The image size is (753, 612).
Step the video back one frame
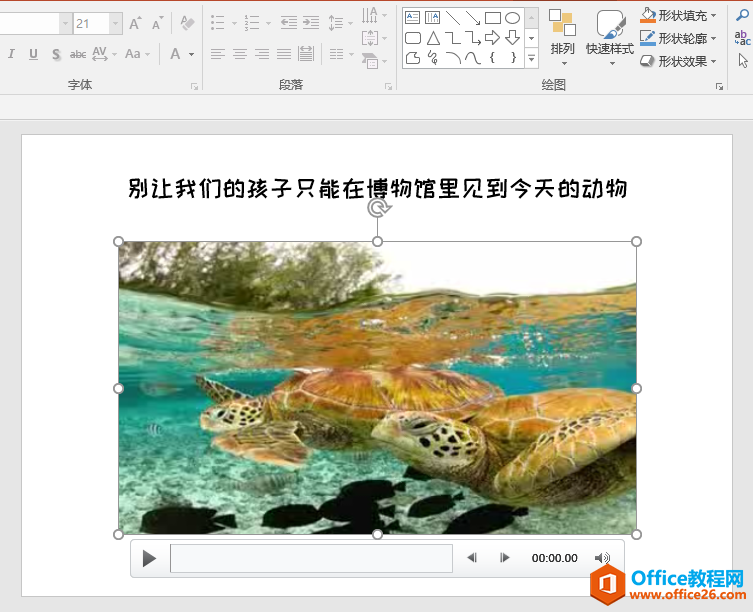(x=473, y=558)
